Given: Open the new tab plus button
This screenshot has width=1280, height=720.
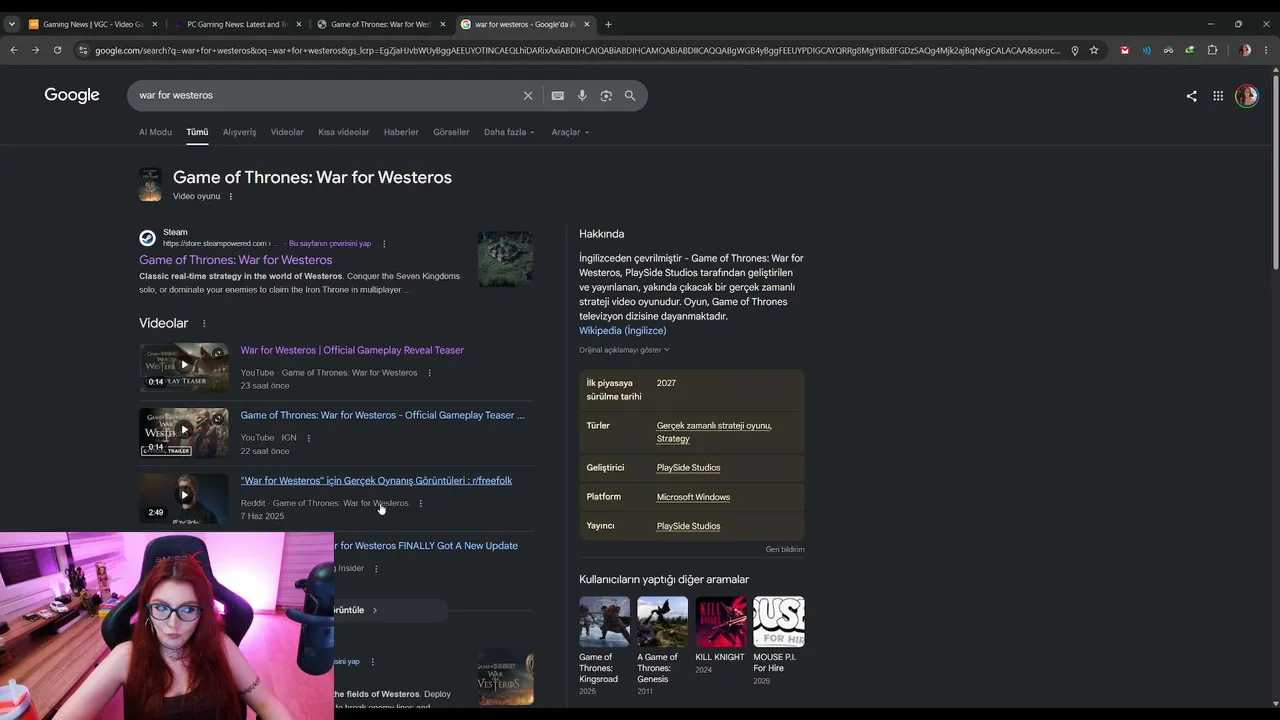Looking at the screenshot, I should coord(608,24).
